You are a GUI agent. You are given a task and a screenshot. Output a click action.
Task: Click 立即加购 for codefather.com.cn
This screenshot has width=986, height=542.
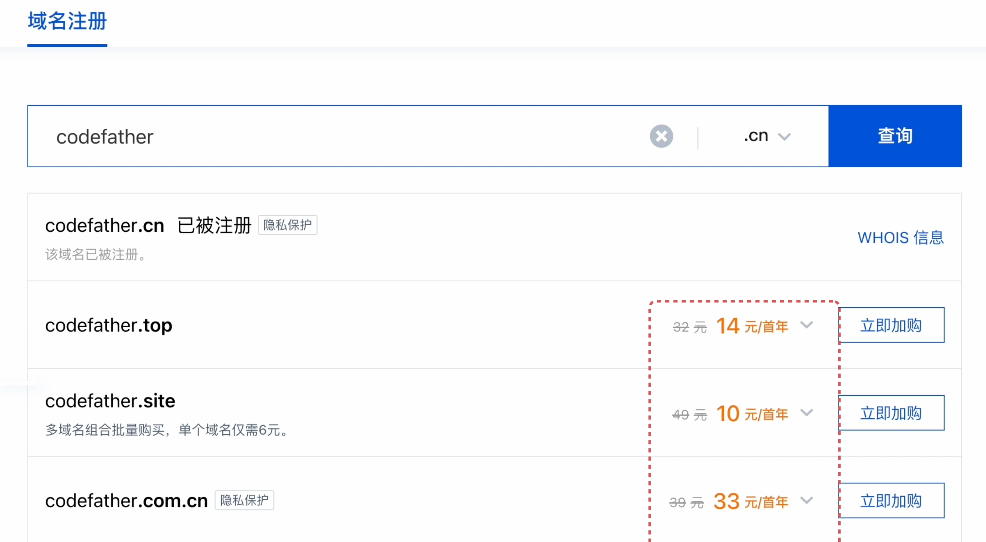pyautogui.click(x=891, y=501)
